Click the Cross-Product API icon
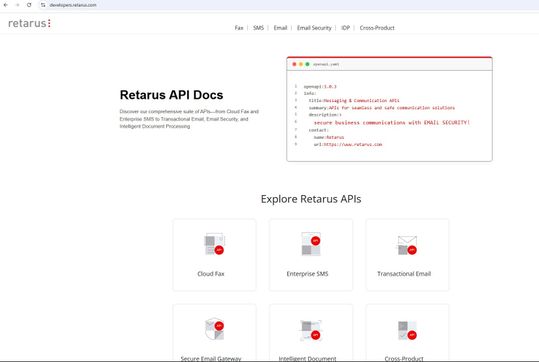 tap(407, 330)
